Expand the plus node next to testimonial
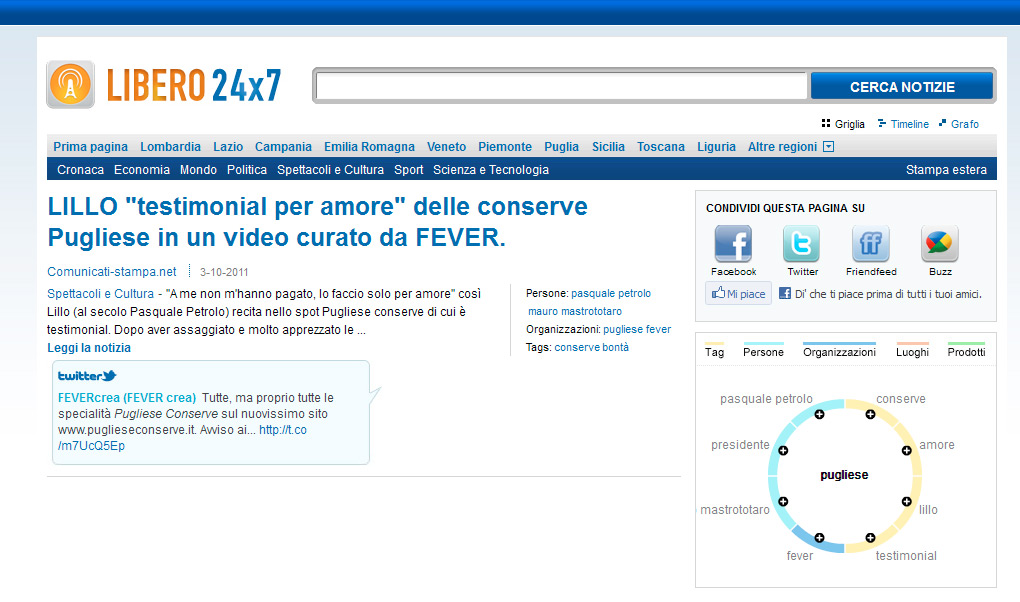The height and width of the screenshot is (602, 1020). 870,538
